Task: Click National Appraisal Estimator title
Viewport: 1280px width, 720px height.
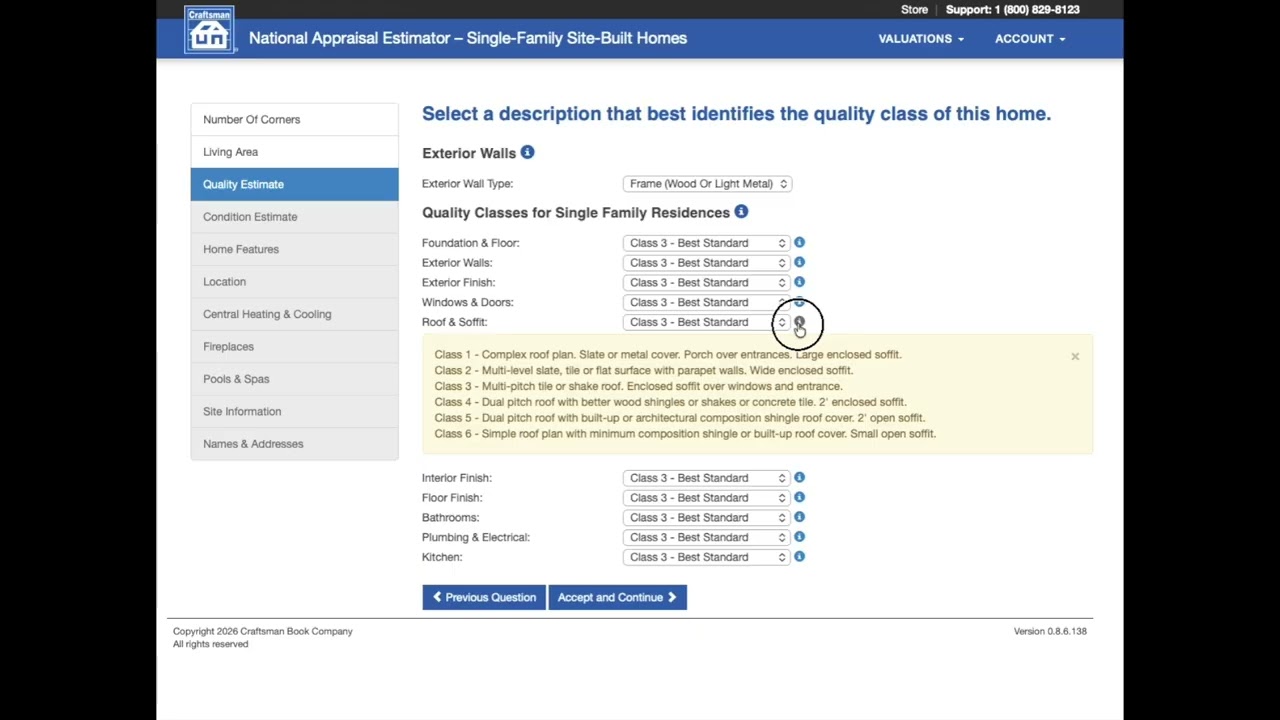Action: click(x=468, y=38)
